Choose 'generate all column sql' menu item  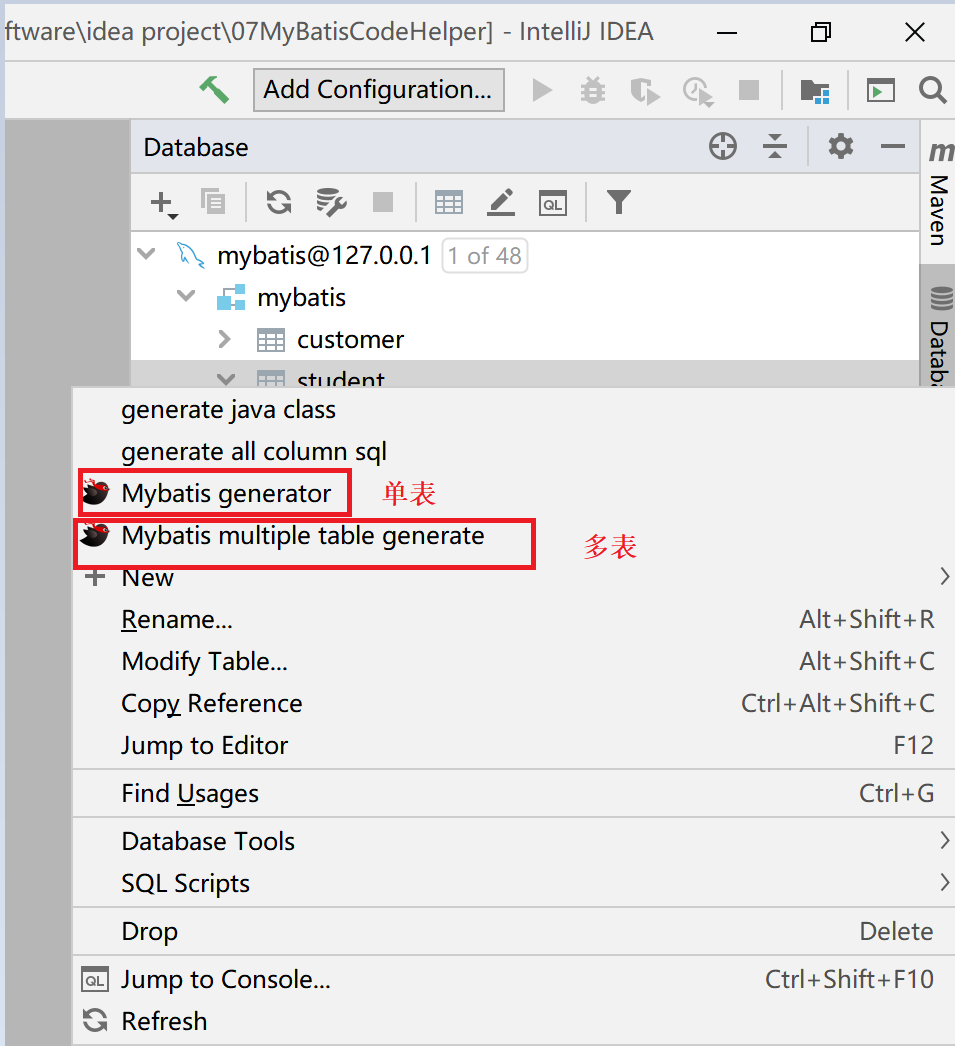click(x=514, y=452)
